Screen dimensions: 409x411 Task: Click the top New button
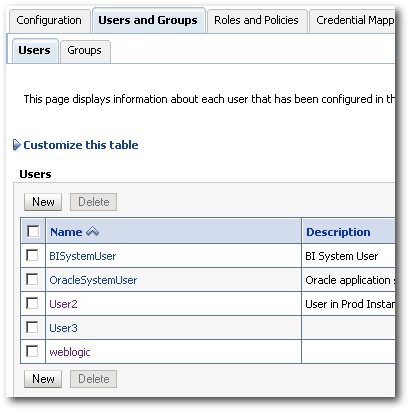43,202
